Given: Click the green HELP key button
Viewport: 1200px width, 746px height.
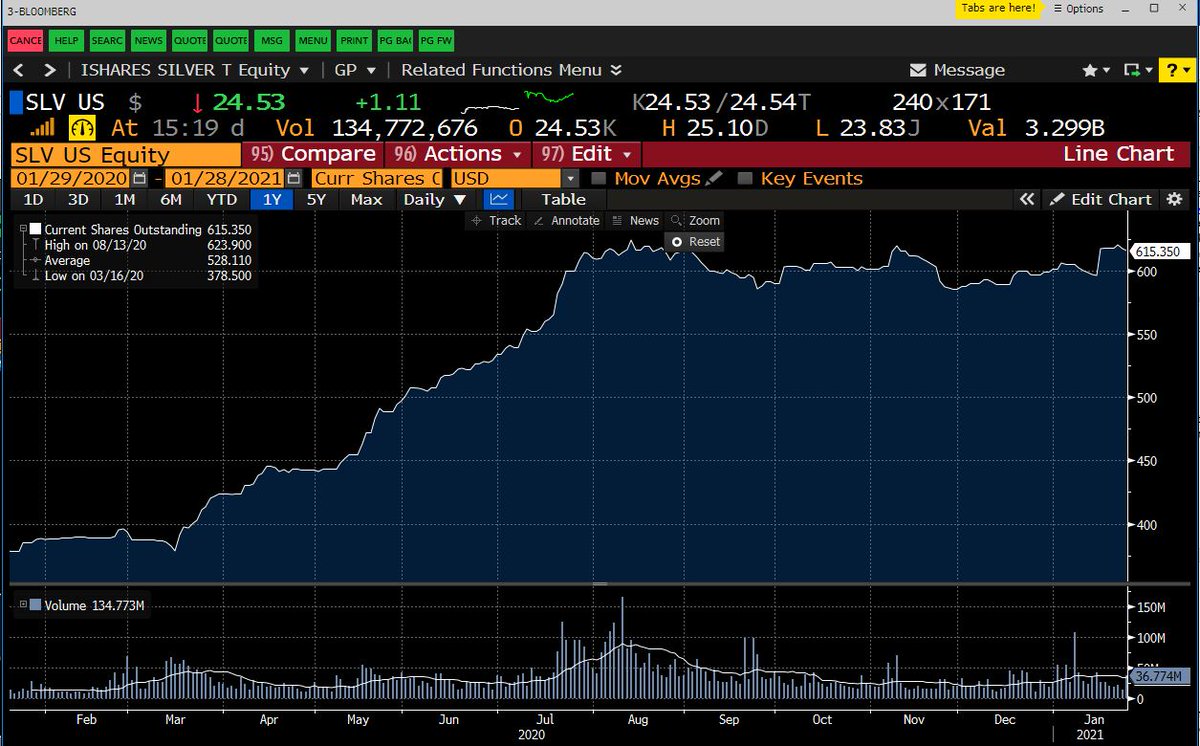Looking at the screenshot, I should [x=66, y=41].
